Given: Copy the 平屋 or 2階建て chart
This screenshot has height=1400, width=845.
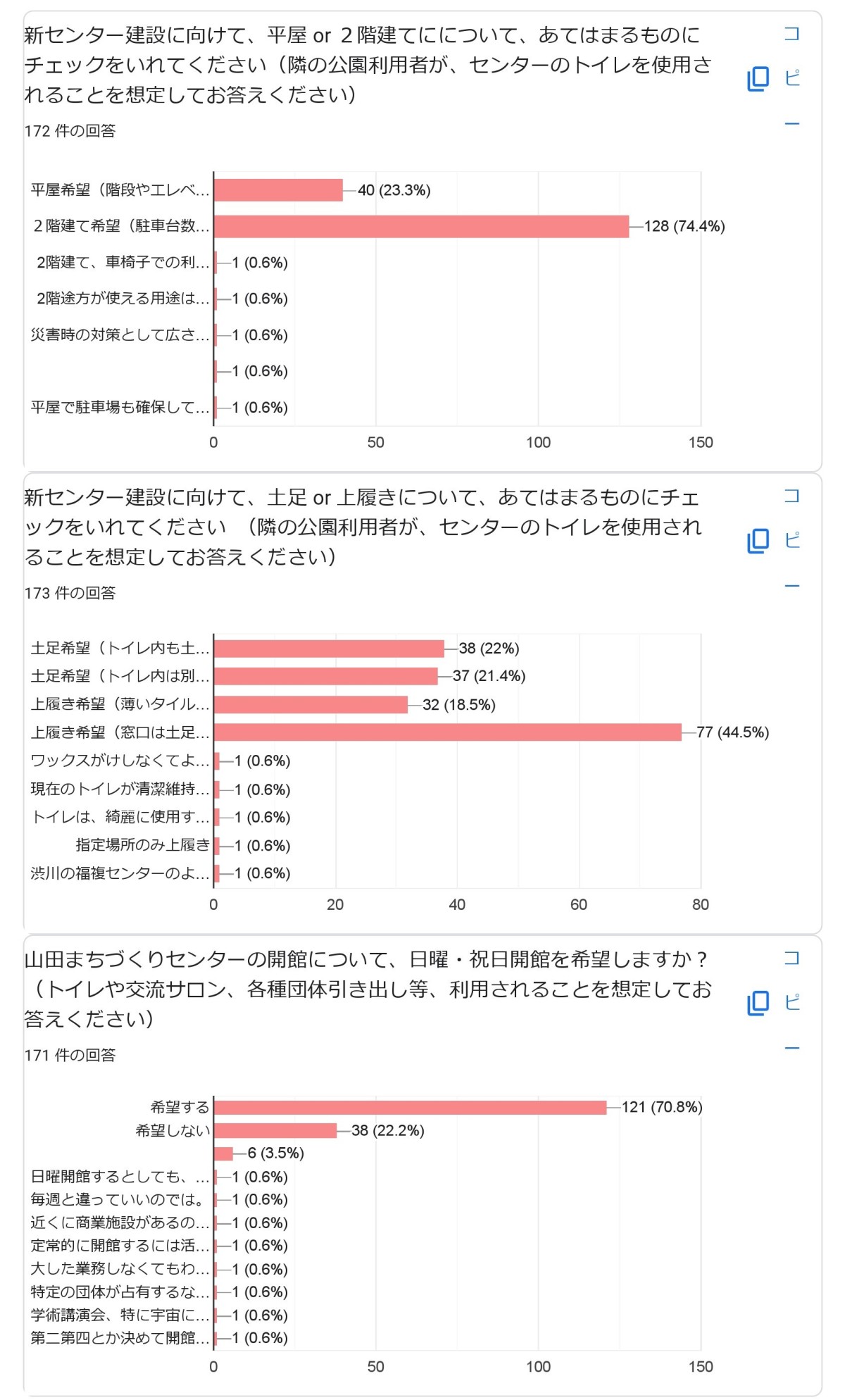Looking at the screenshot, I should [758, 78].
